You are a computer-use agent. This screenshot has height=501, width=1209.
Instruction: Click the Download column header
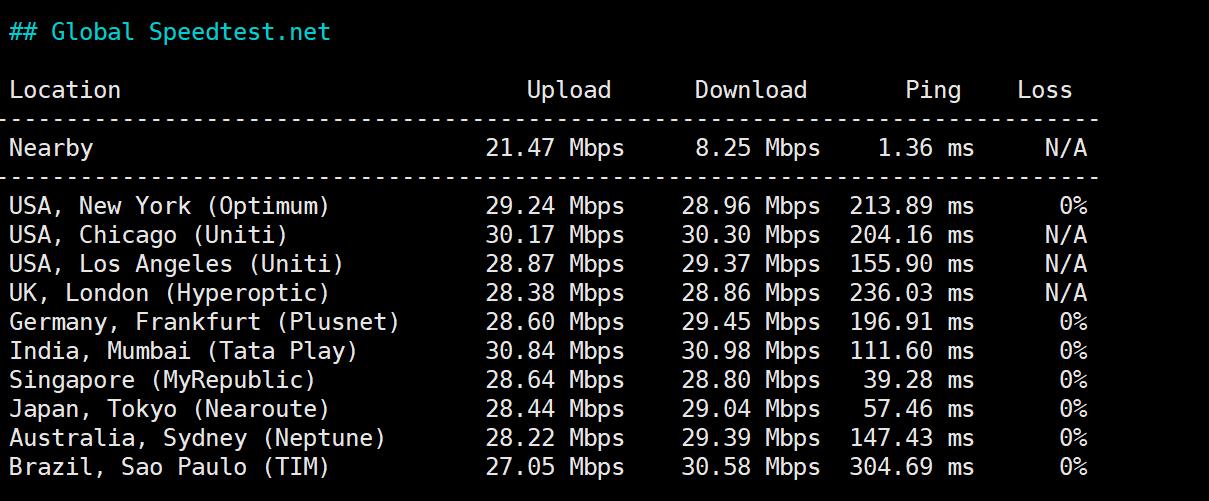pos(750,90)
